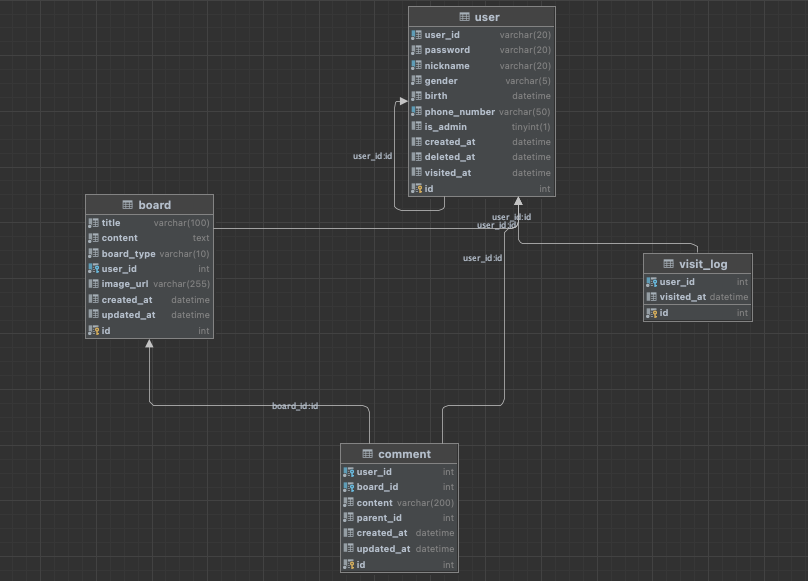Select the is_admin column name
Screen dimensions: 808x581
pos(445,127)
